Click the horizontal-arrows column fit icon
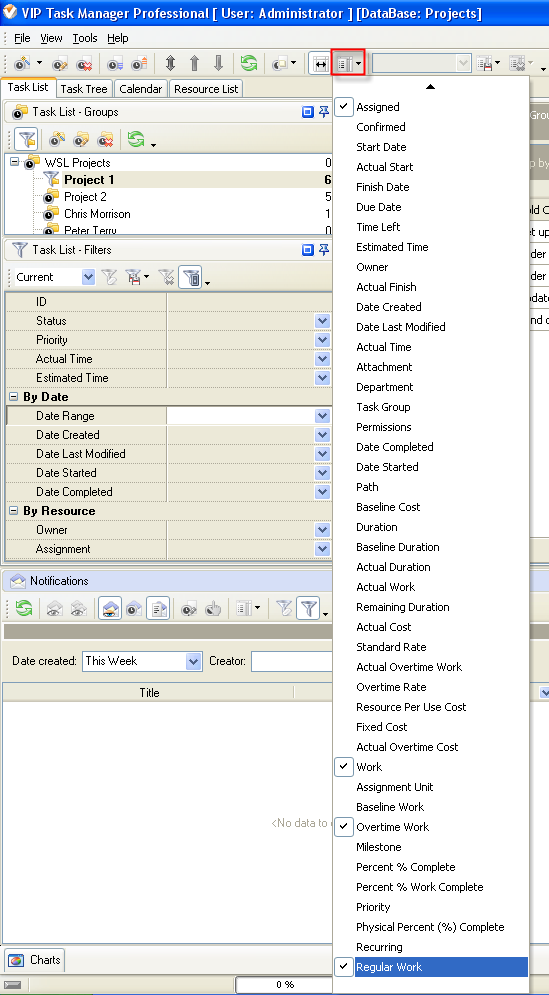Image resolution: width=549 pixels, height=995 pixels. pos(321,63)
